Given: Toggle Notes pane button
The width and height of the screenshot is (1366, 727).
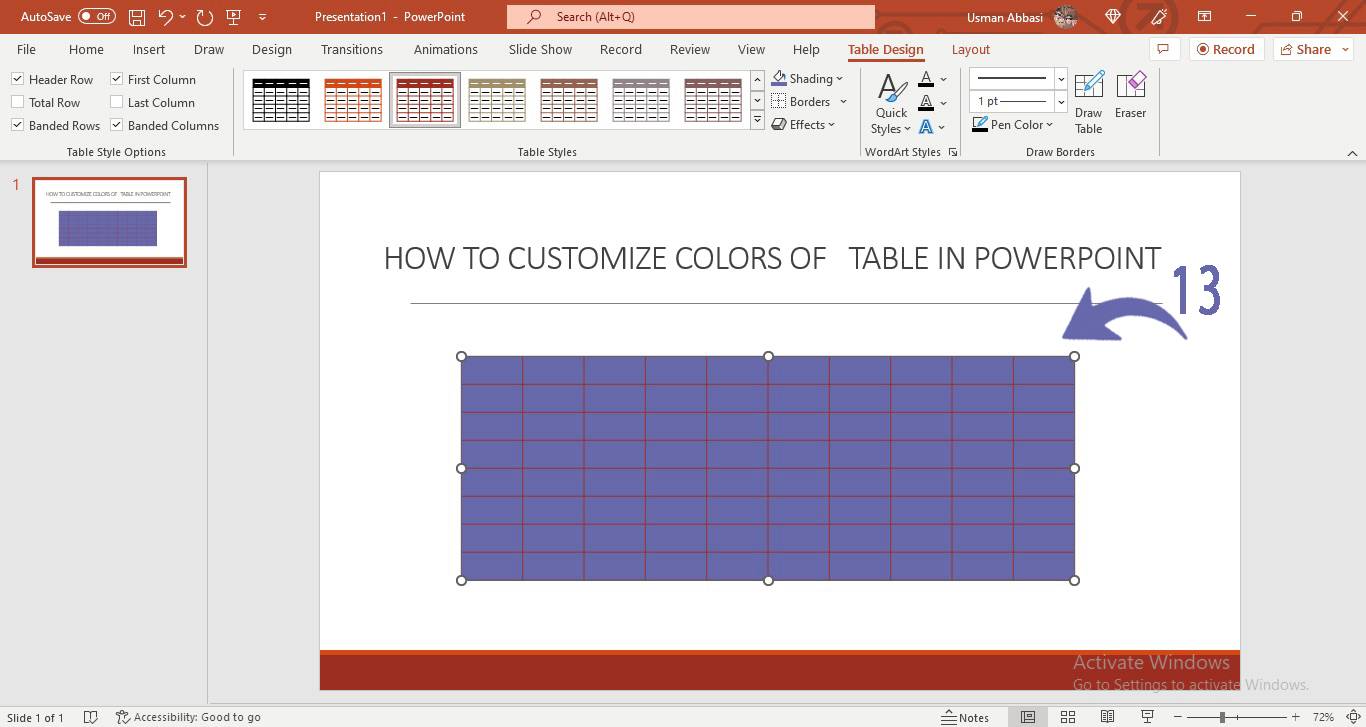Looking at the screenshot, I should pyautogui.click(x=965, y=717).
